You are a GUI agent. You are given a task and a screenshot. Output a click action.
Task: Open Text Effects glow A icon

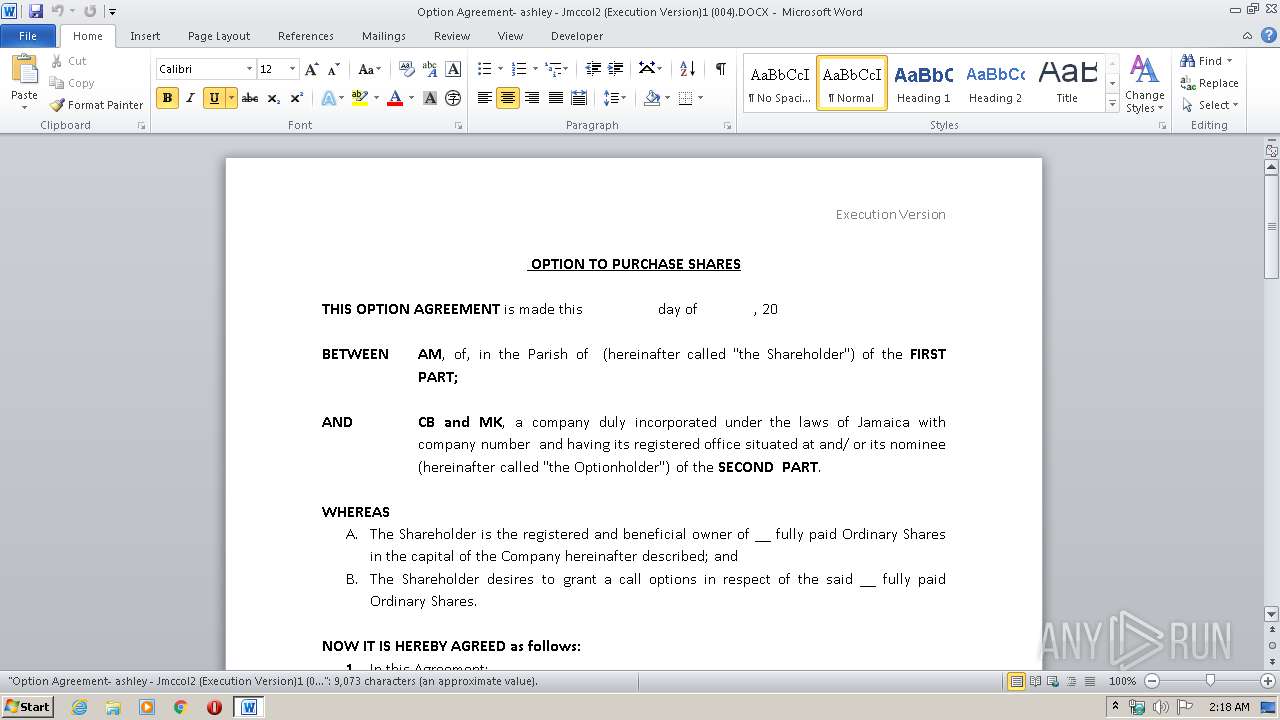328,98
